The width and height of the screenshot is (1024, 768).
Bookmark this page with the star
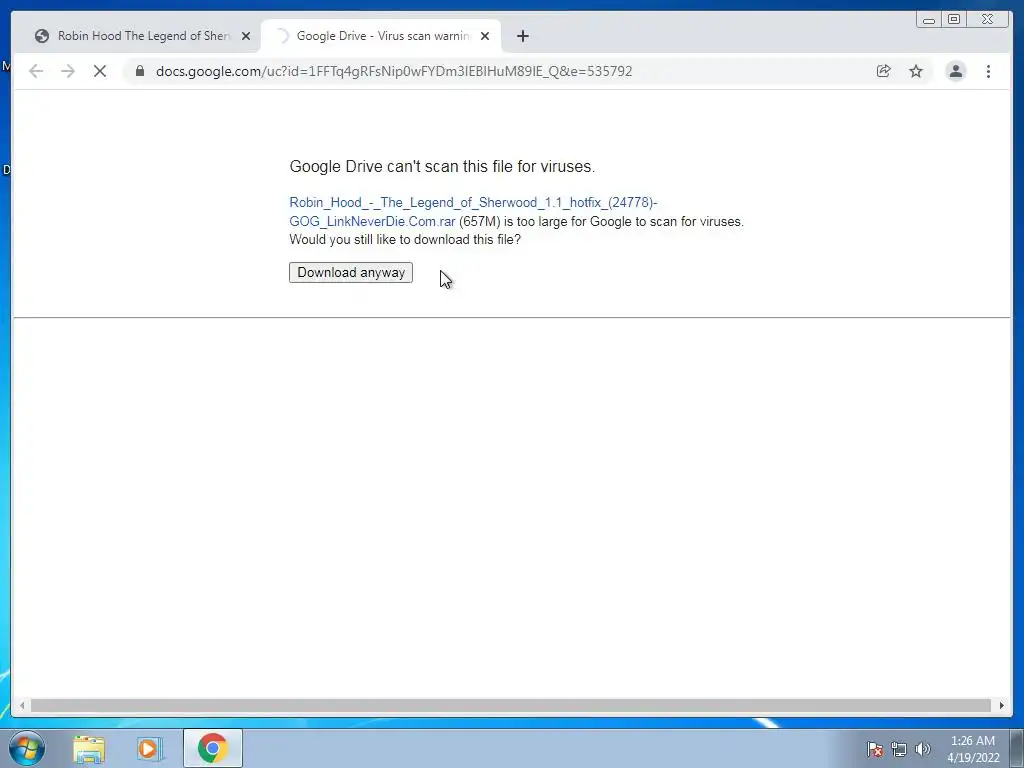pos(916,71)
